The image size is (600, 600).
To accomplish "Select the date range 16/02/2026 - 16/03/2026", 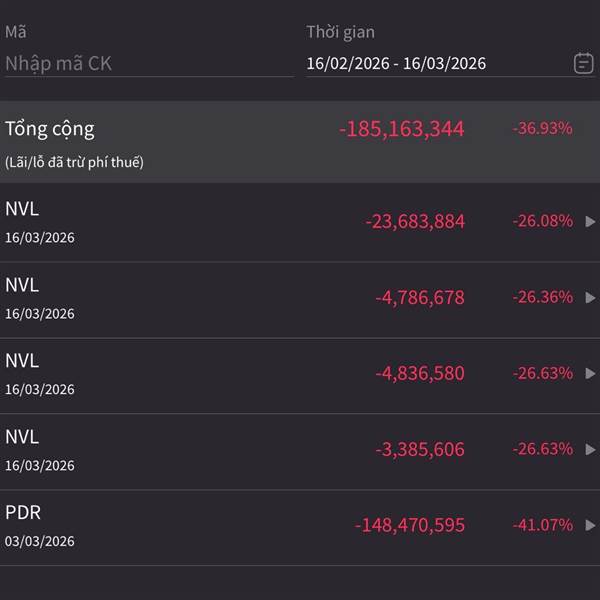I will [396, 63].
